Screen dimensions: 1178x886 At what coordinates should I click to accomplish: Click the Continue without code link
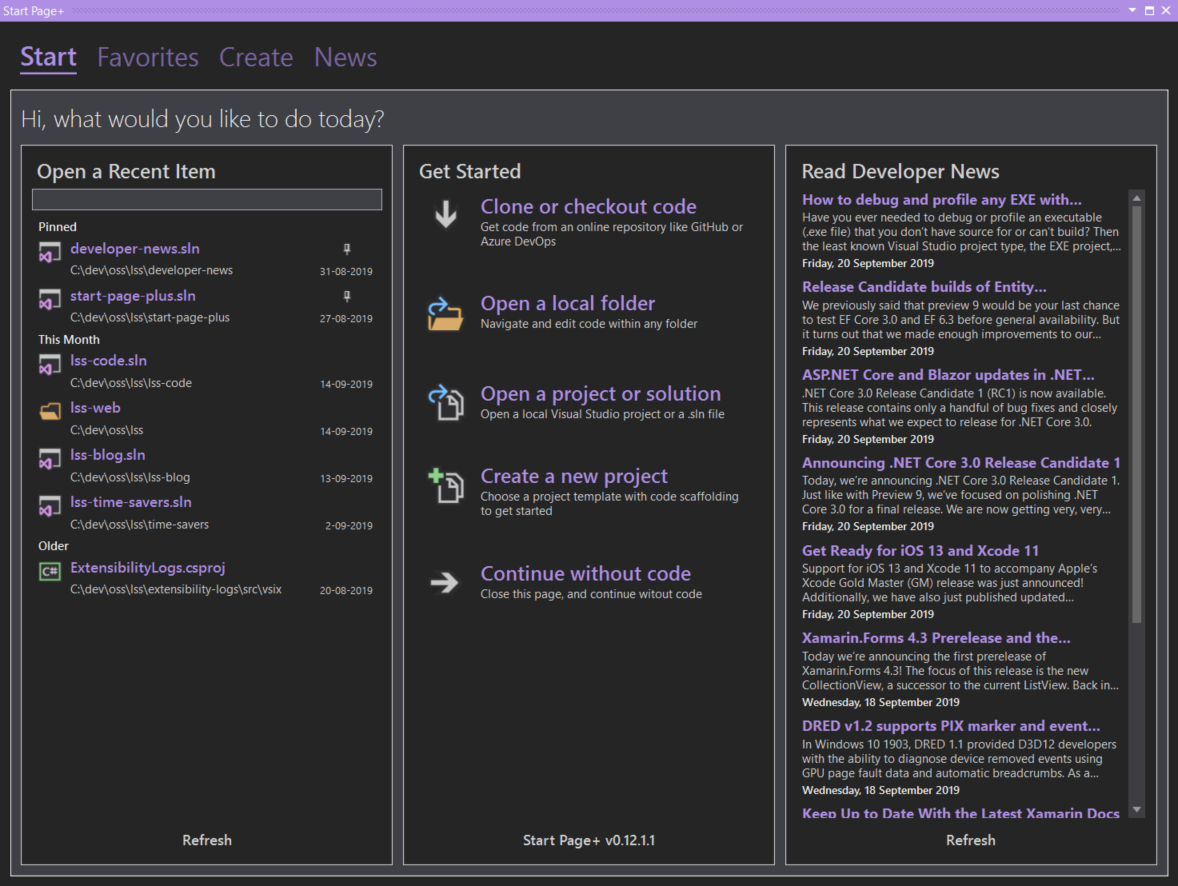(586, 573)
